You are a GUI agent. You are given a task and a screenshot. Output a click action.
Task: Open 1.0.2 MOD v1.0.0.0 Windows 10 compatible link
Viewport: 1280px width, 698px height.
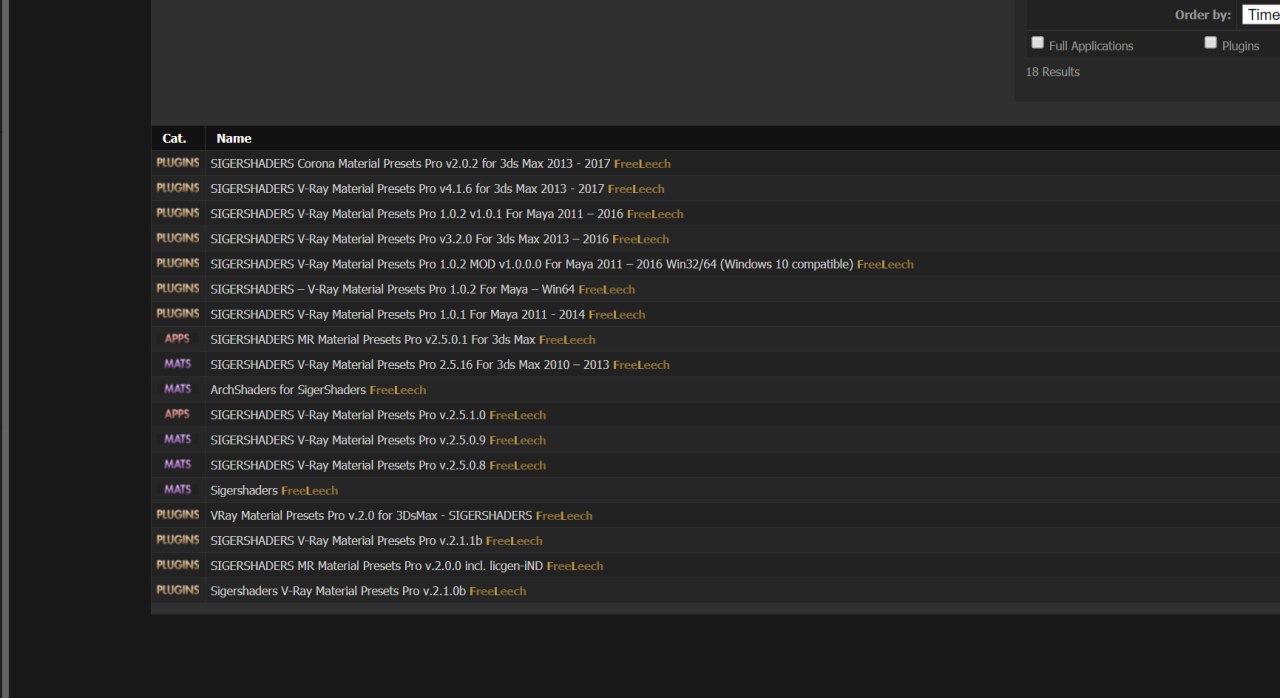coord(532,264)
